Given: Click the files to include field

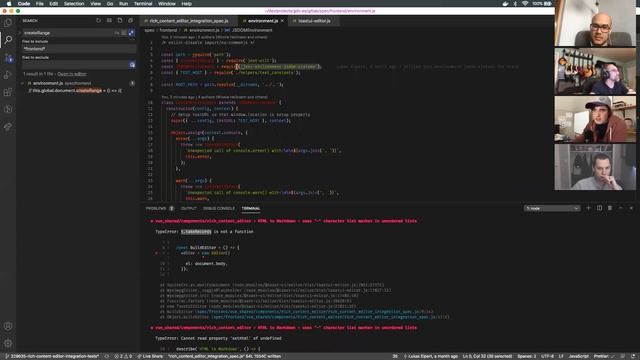Looking at the screenshot, I should 79,49.
